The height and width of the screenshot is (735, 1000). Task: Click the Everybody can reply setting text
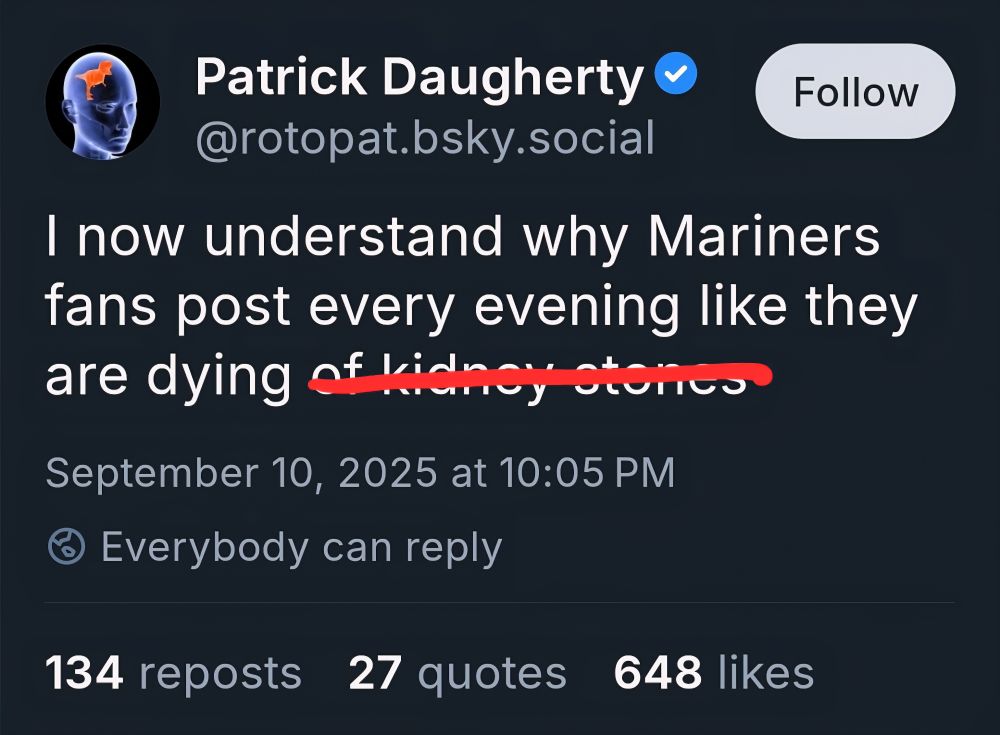click(298, 546)
